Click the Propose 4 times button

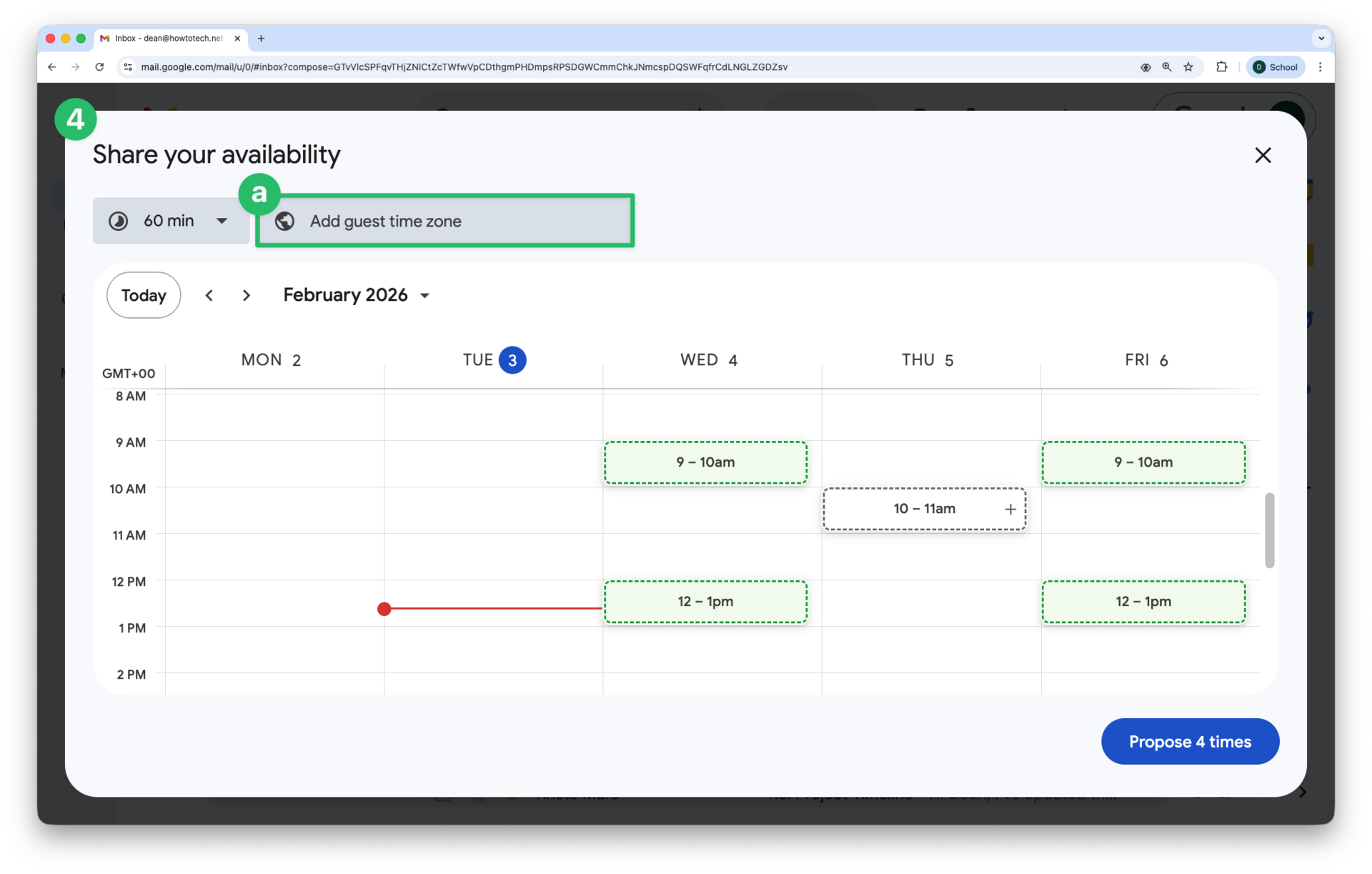tap(1190, 741)
